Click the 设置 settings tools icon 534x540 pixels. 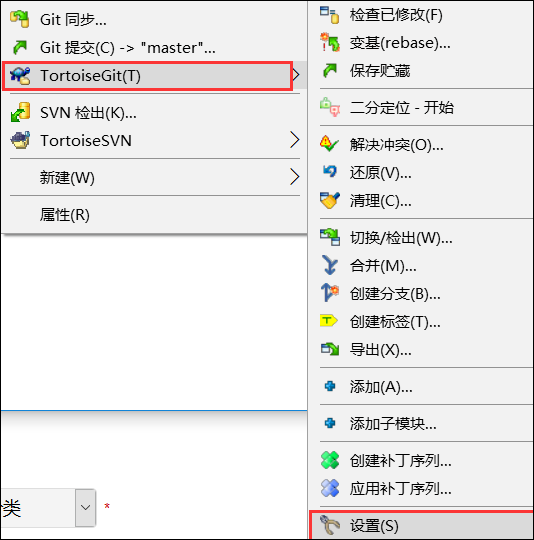pyautogui.click(x=330, y=525)
